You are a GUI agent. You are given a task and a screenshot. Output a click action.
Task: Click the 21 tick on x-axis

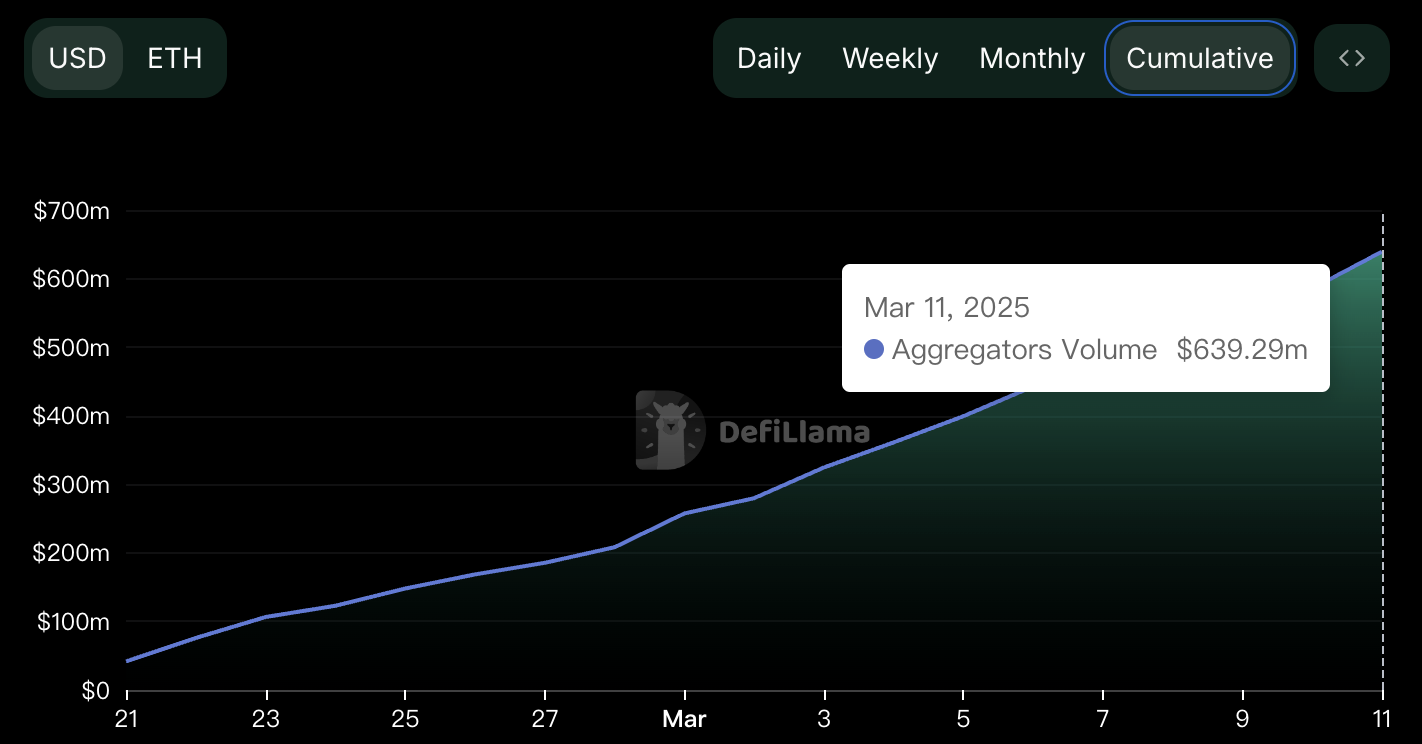coord(127,718)
